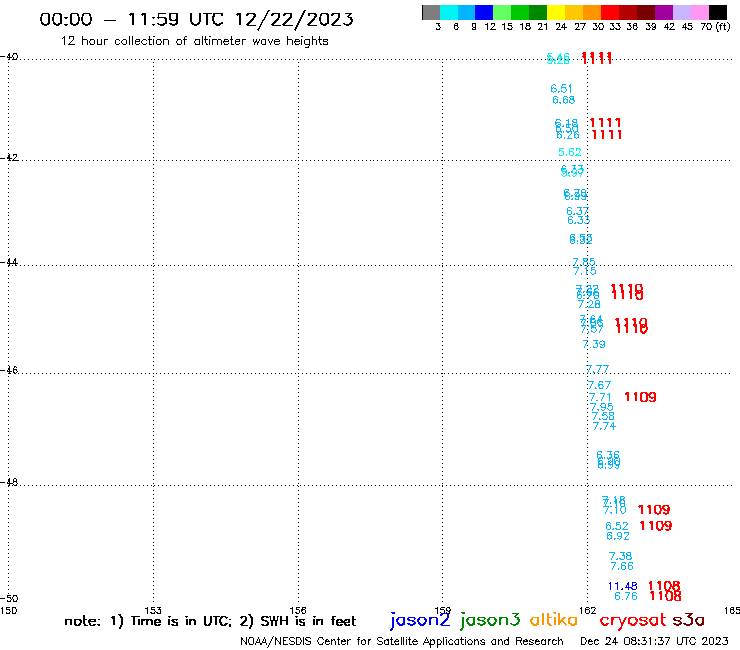
Task: Click the gray swatch in the wave height color scale
Action: [431, 12]
